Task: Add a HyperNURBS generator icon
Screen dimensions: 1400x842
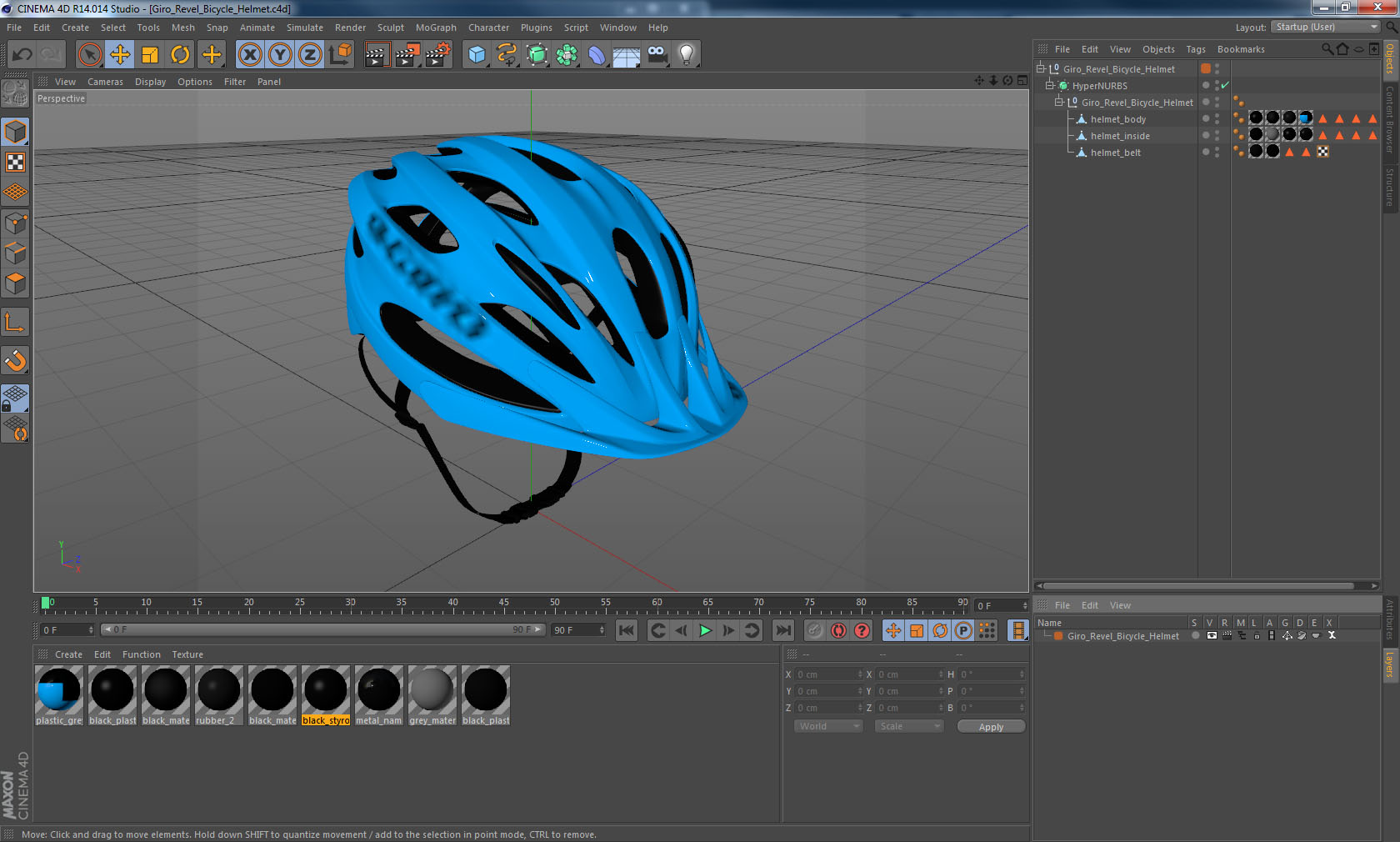Action: tap(537, 55)
